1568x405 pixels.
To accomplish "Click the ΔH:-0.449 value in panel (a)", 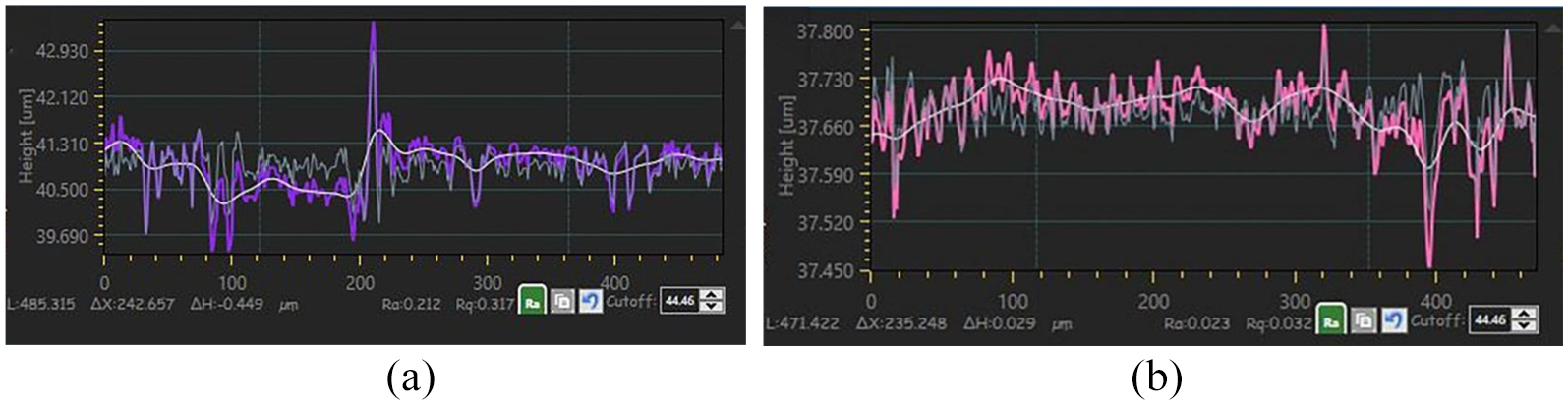I will click(x=227, y=304).
